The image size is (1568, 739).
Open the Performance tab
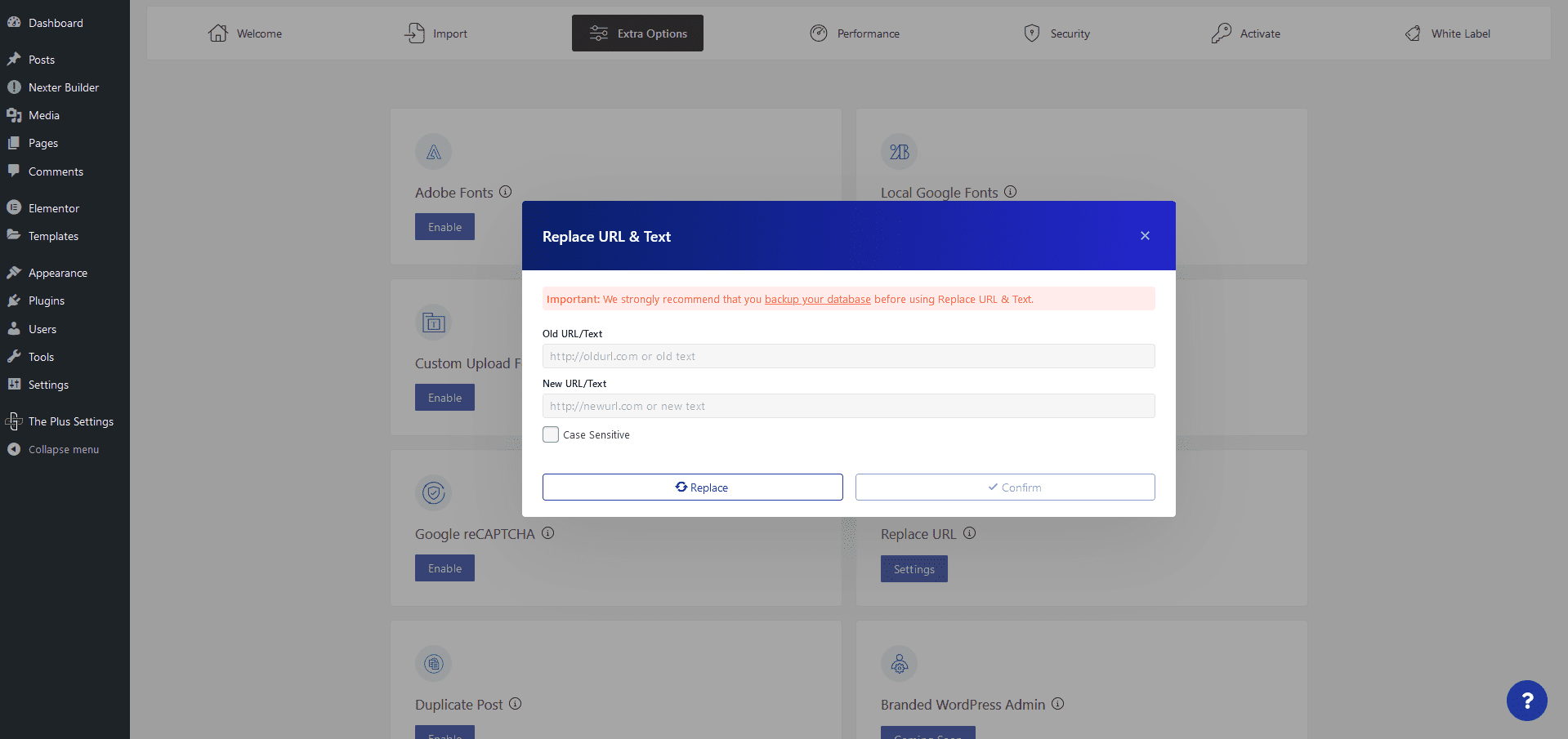coord(855,33)
